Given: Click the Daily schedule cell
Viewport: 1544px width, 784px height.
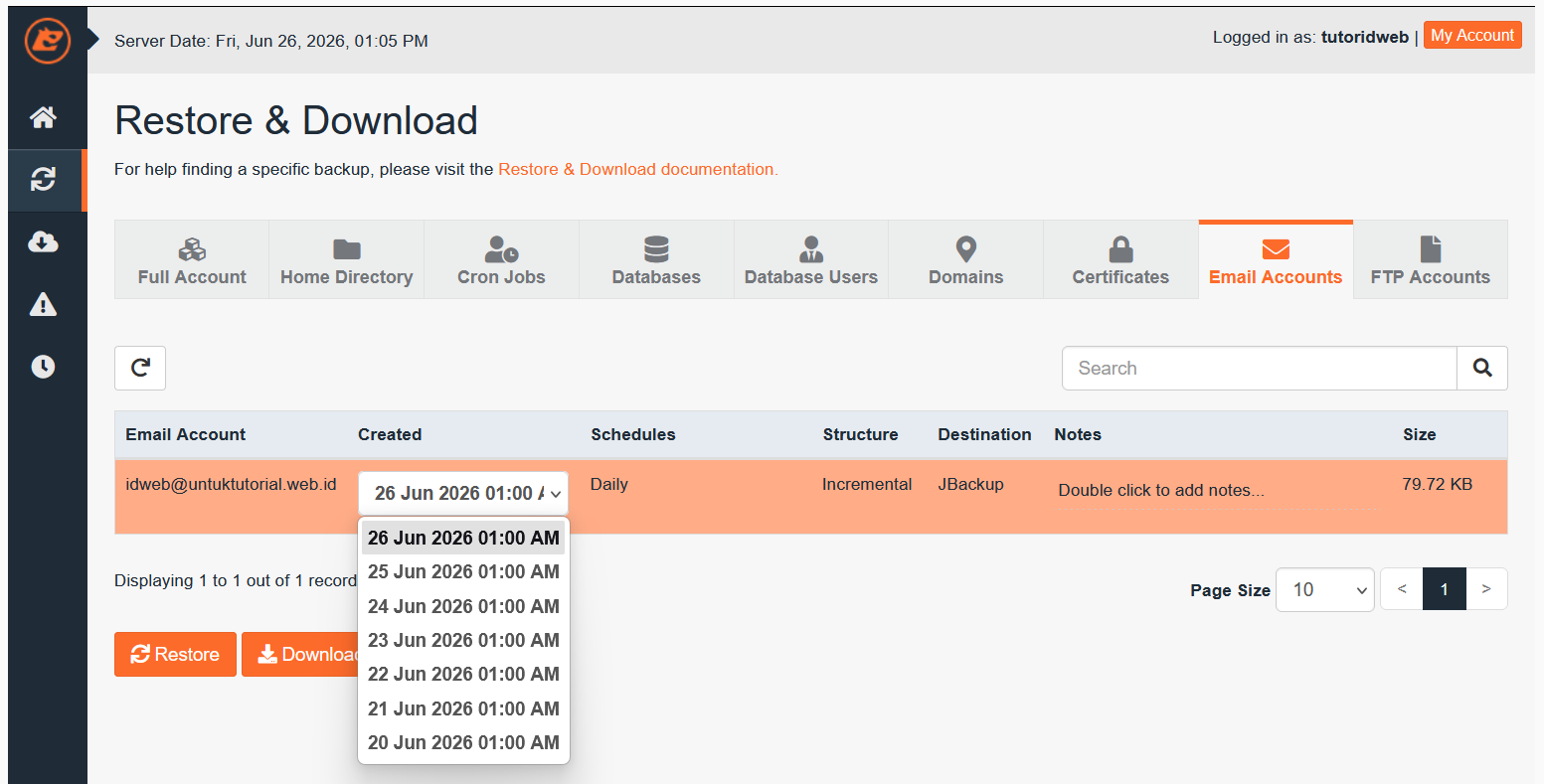Looking at the screenshot, I should coord(609,485).
